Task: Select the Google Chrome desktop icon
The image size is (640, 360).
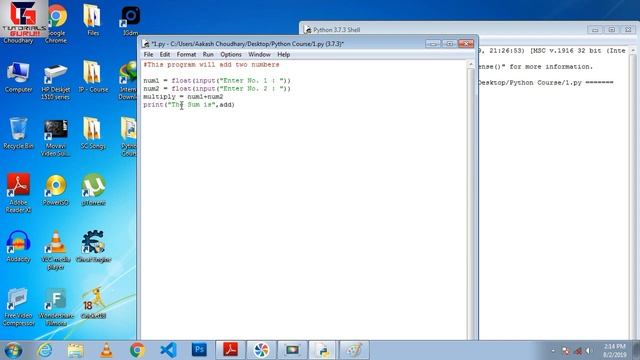Action: [57, 24]
